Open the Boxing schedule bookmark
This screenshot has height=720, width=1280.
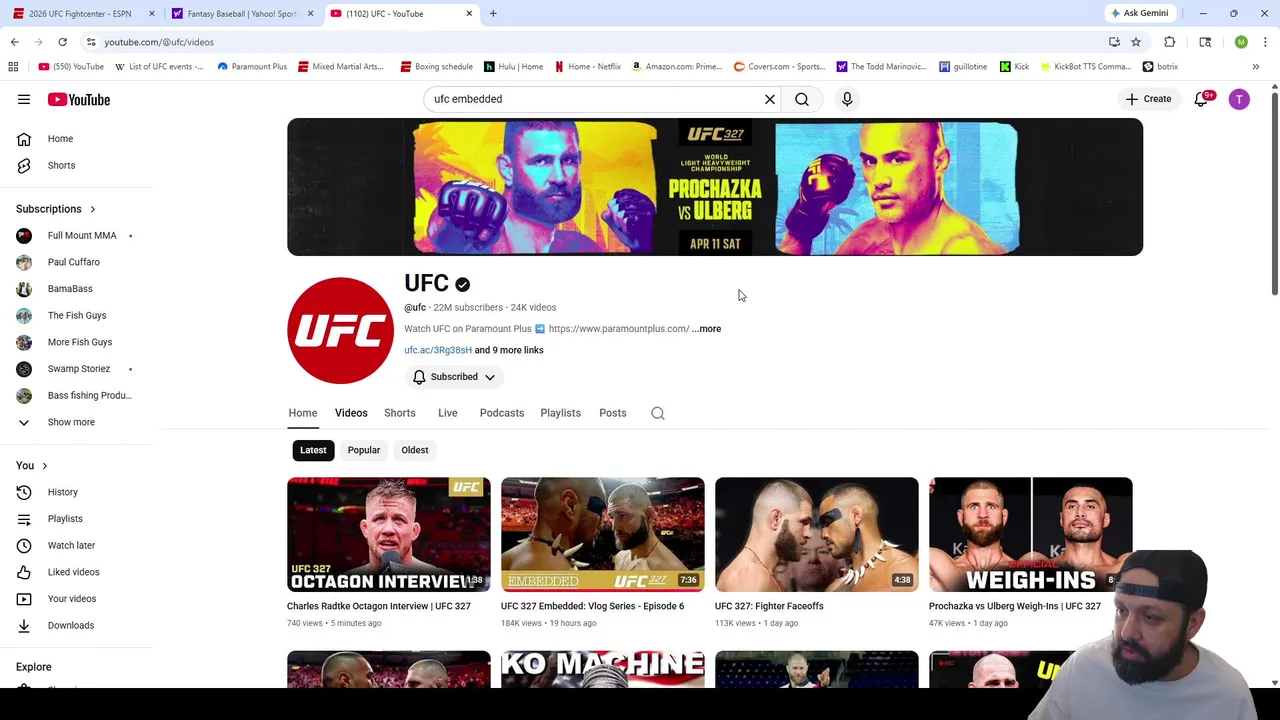(437, 67)
